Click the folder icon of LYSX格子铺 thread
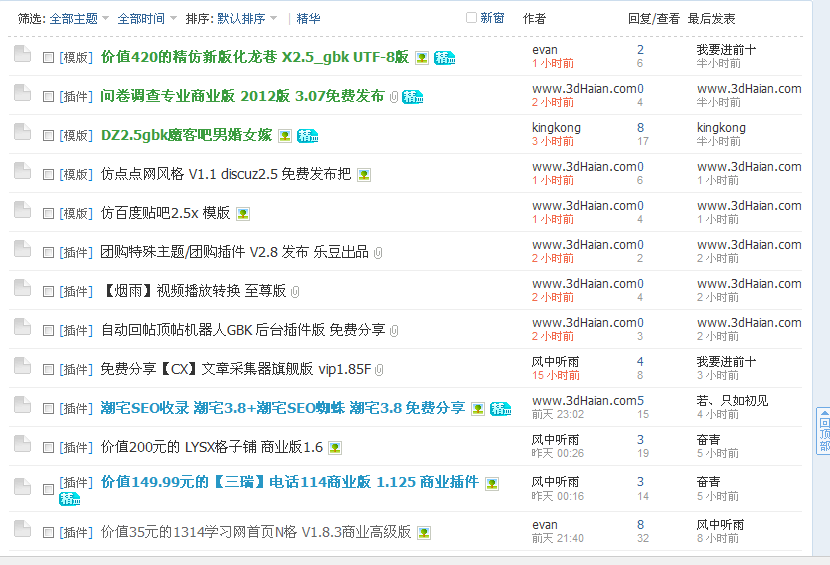Viewport: 830px width, 565px height. [22, 444]
